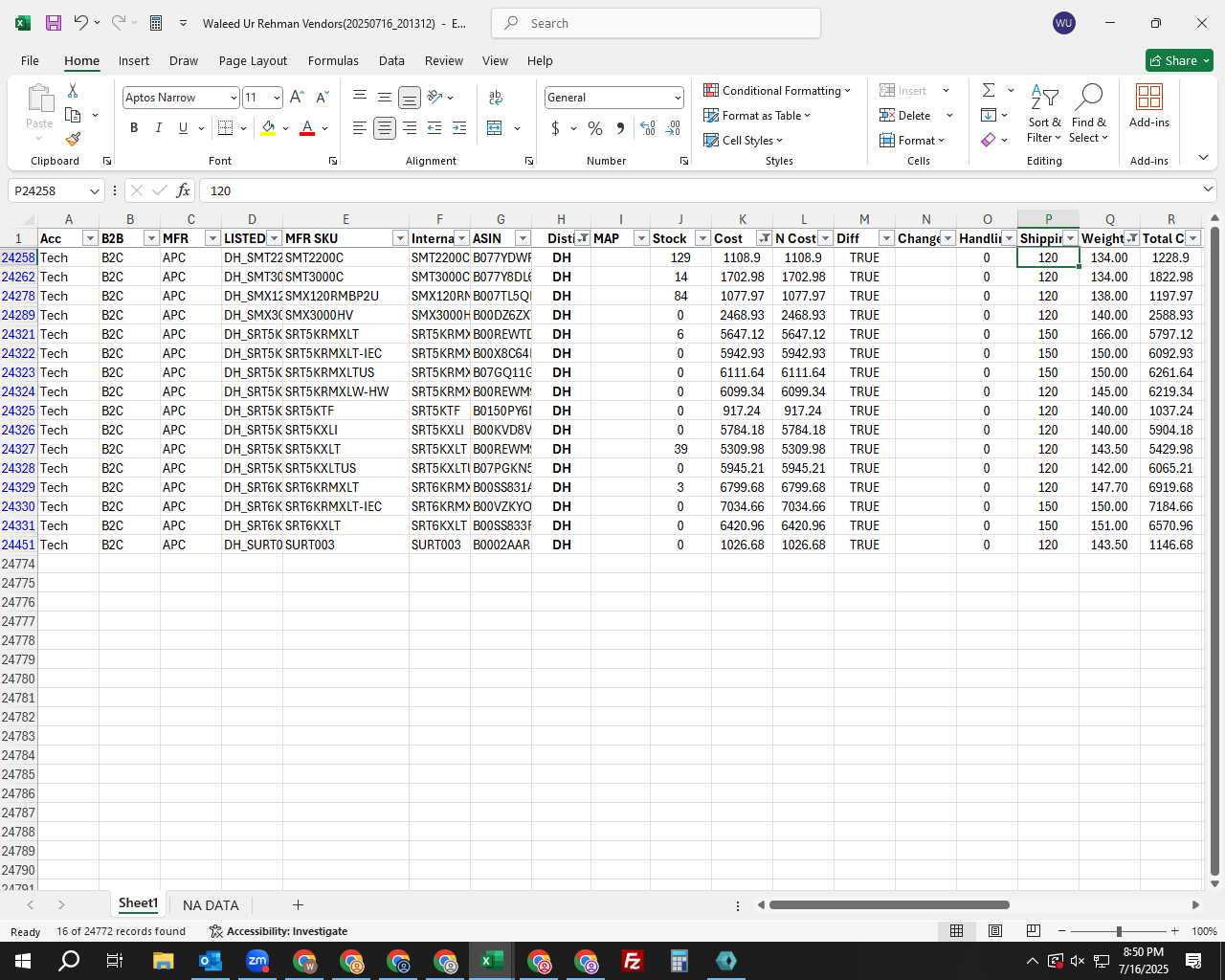Switch to the Review ribbon tab
This screenshot has height=980, width=1225.
[444, 60]
